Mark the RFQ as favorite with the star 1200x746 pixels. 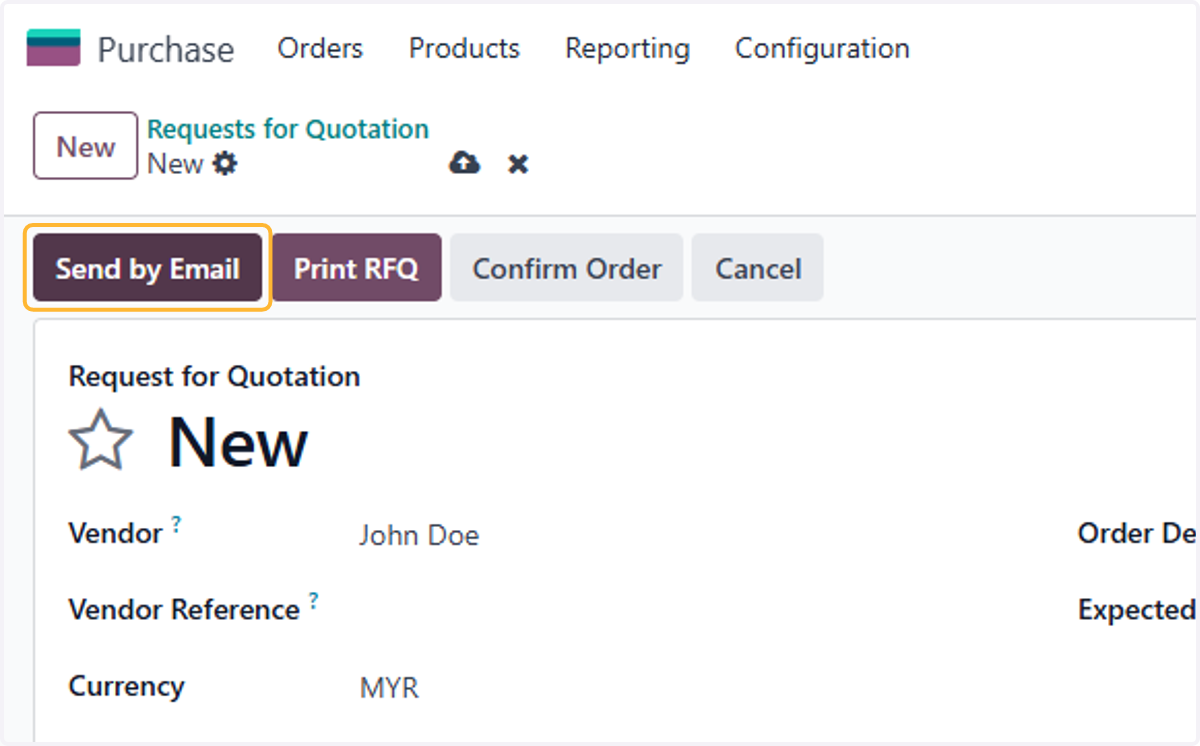pyautogui.click(x=100, y=441)
